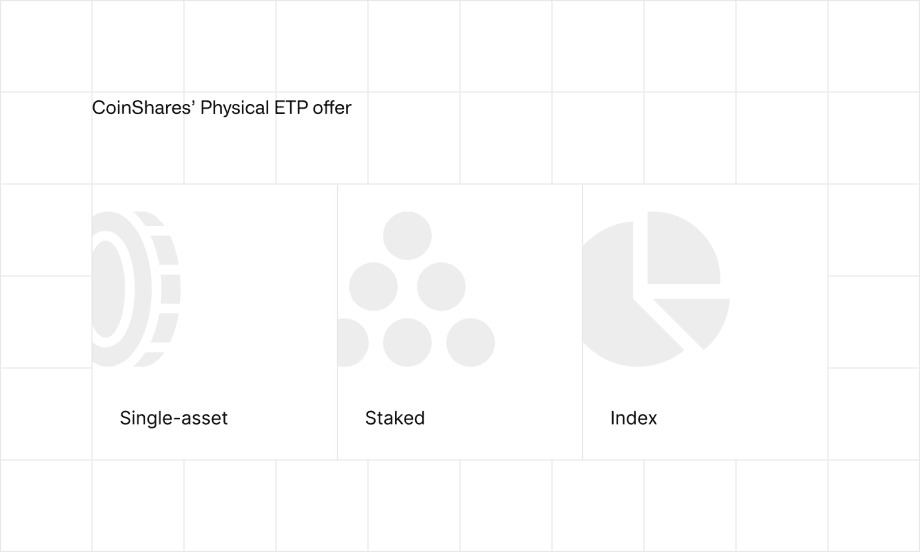Click the stacked circles Staked icon
Image resolution: width=920 pixels, height=552 pixels.
(x=416, y=289)
